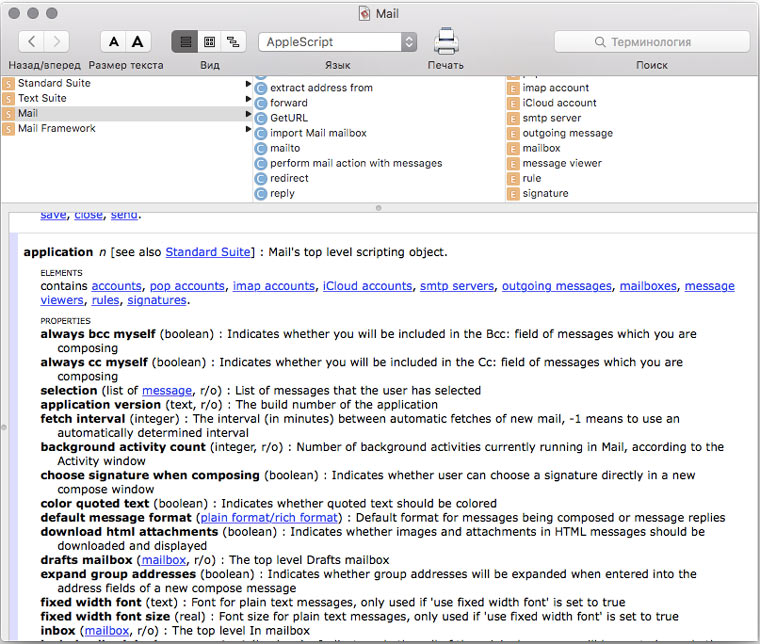Click the C icon next to mailto
Image resolution: width=760 pixels, height=644 pixels.
point(261,148)
